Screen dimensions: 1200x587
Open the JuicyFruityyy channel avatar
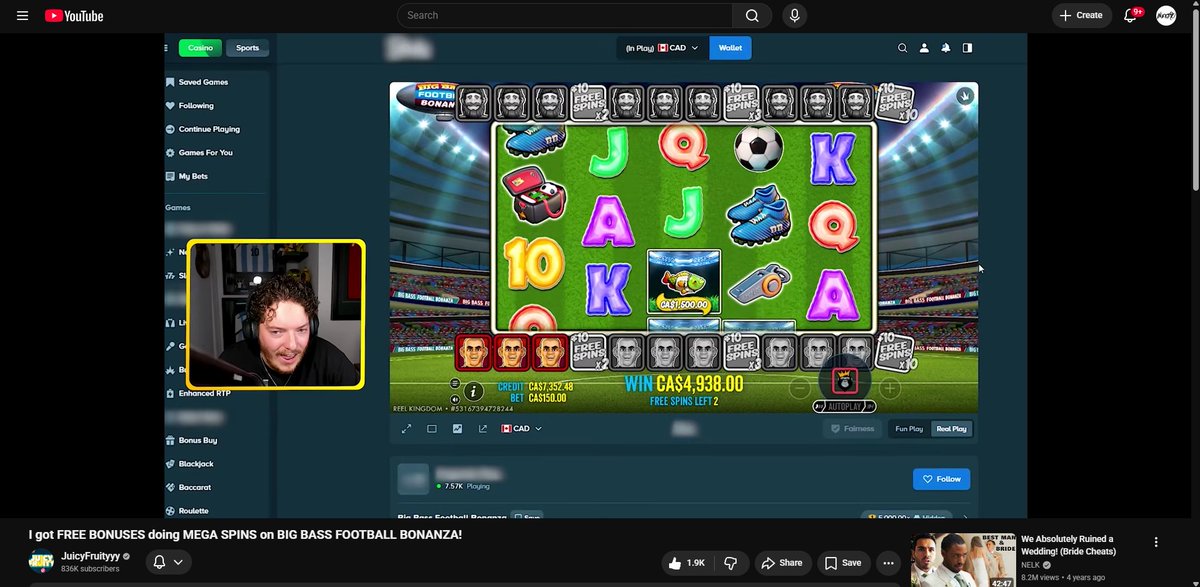coord(40,562)
